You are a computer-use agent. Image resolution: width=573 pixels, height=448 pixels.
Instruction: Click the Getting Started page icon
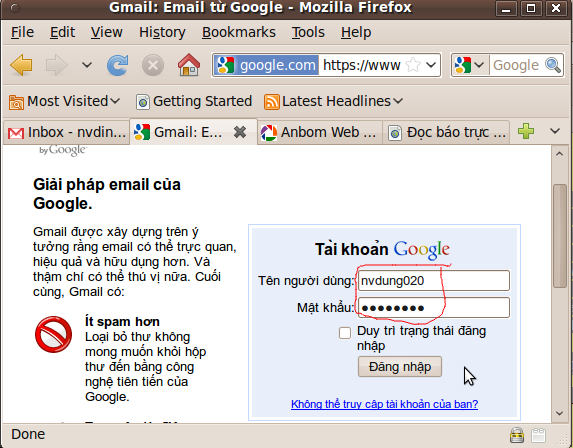(x=143, y=102)
